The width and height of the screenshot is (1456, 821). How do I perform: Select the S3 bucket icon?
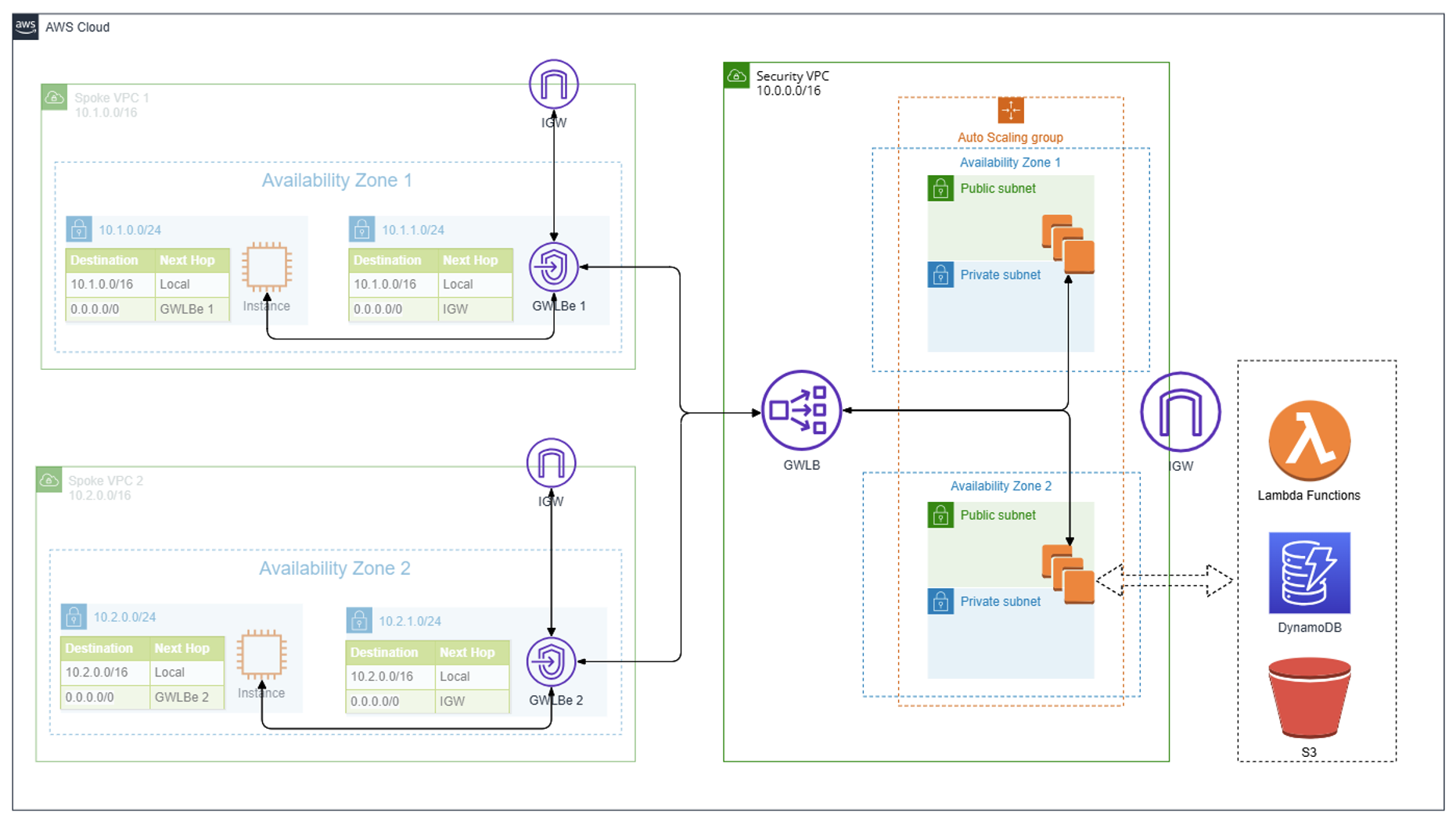click(x=1310, y=698)
